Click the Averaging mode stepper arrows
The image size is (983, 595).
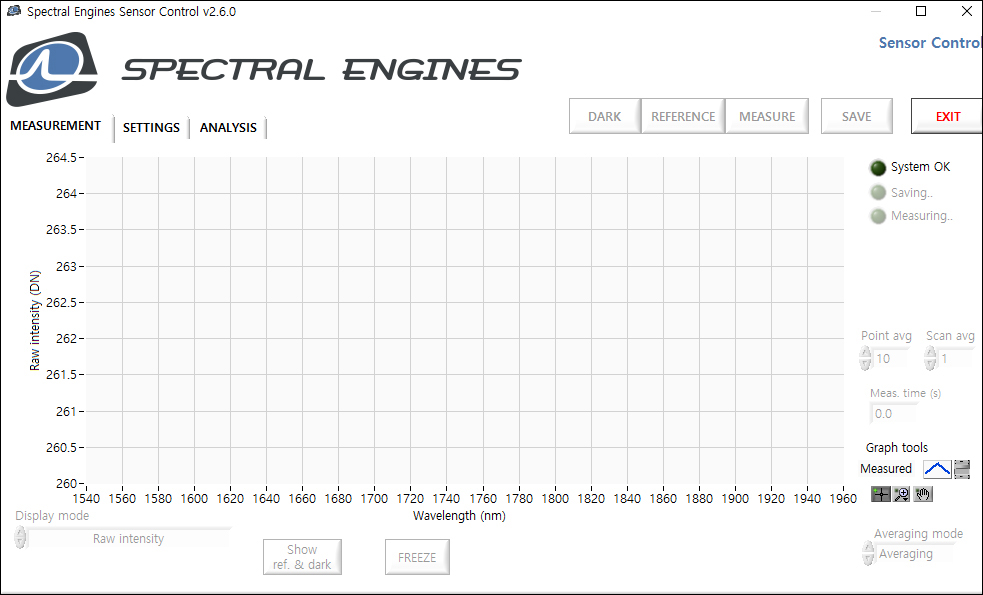(868, 553)
